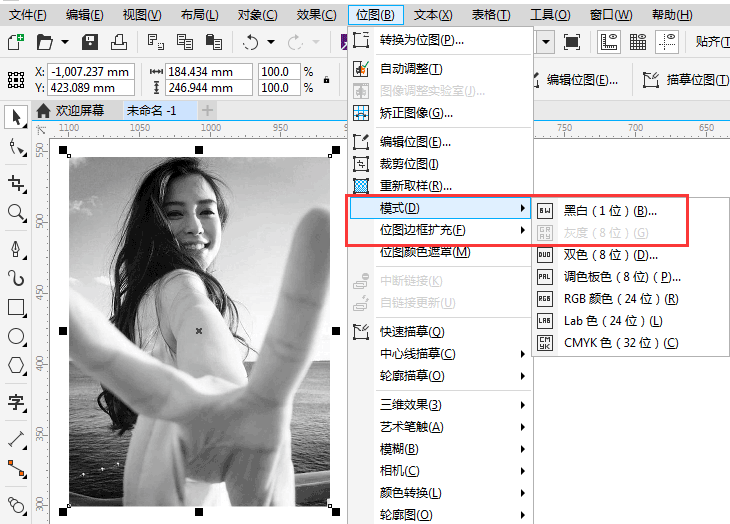The width and height of the screenshot is (730, 524).
Task: Toggle the lock ratio padlock
Action: coord(326,80)
